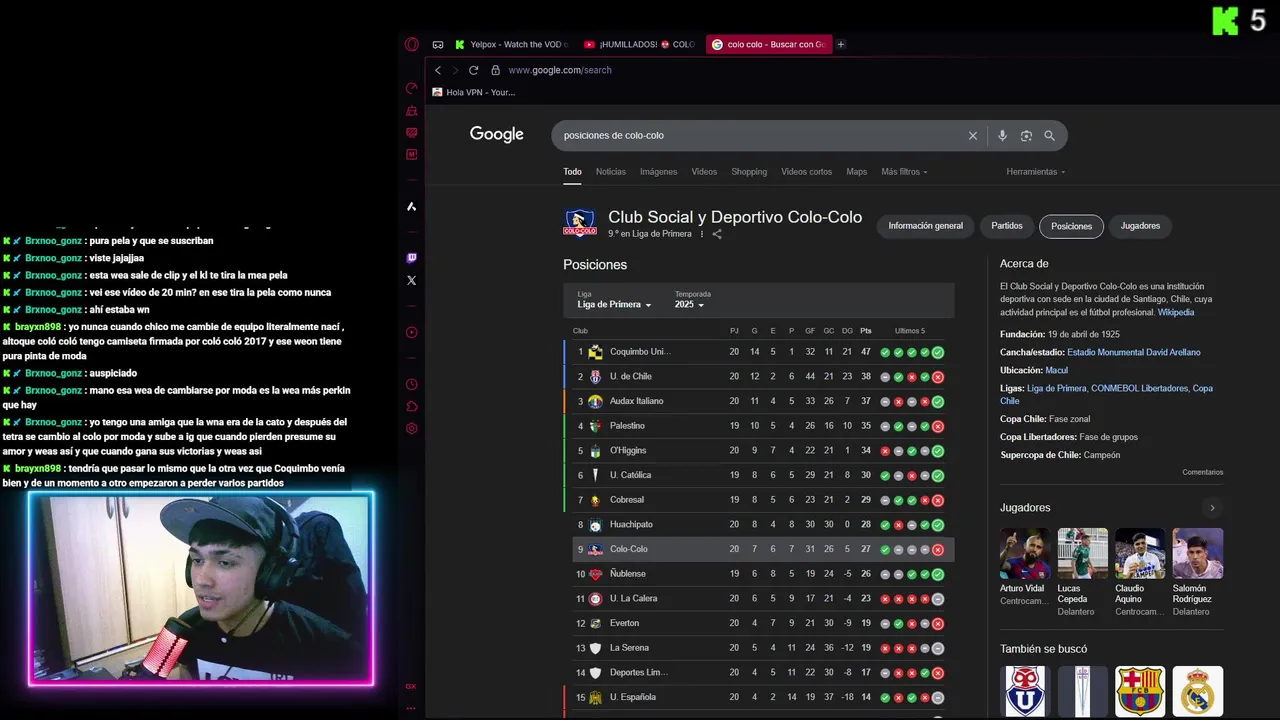Select the Noticias search filter
The width and height of the screenshot is (1280, 720).
coord(610,172)
